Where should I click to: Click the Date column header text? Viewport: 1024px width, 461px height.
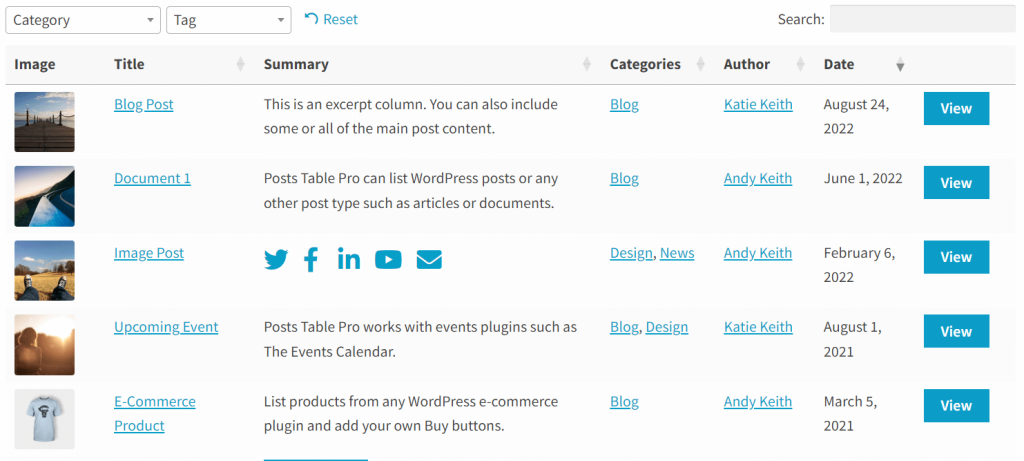point(839,64)
